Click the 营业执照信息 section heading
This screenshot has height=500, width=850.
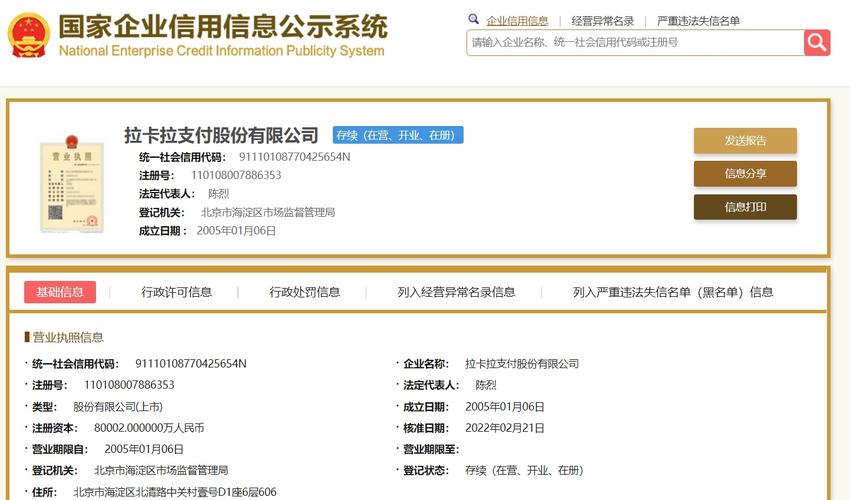click(x=68, y=337)
